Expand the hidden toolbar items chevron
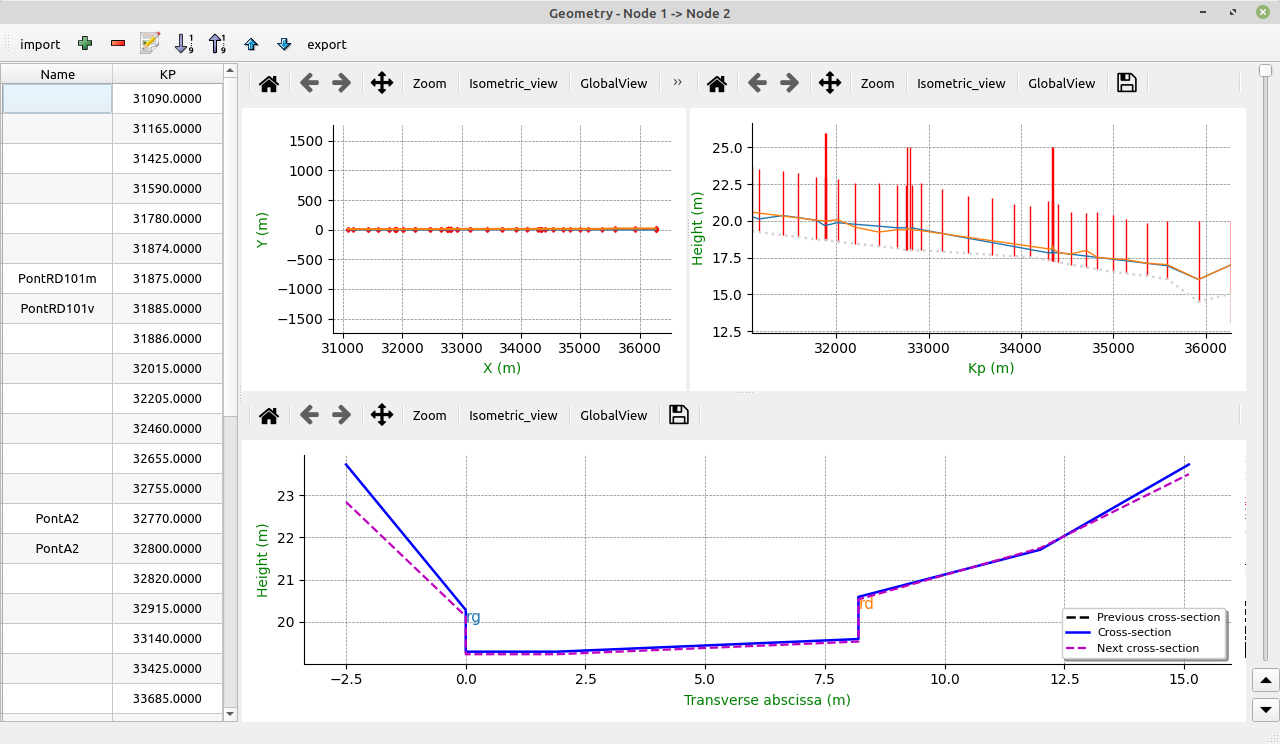This screenshot has height=744, width=1280. click(x=678, y=83)
